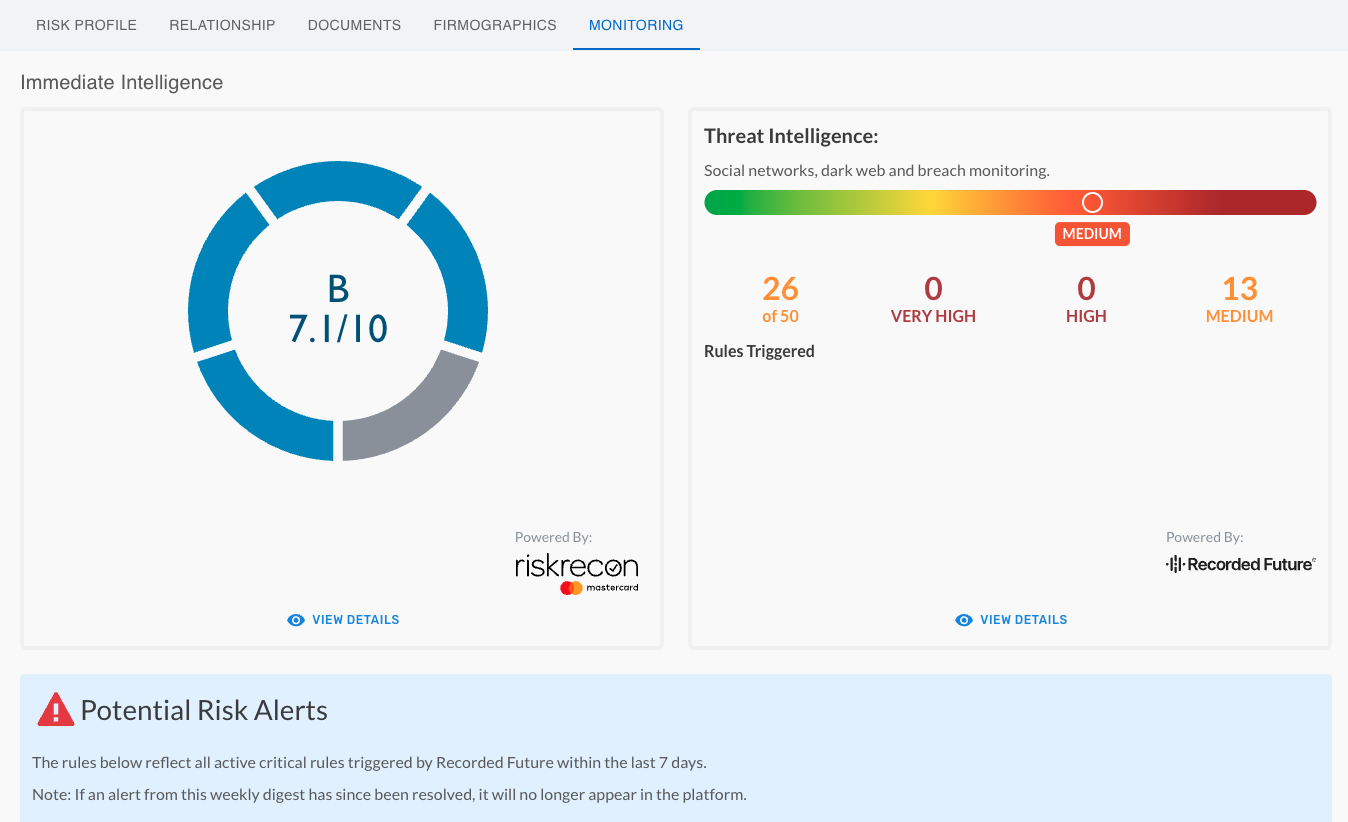This screenshot has height=822, width=1348.
Task: Click the eye icon beside Threat Intelligence VIEW DETAILS
Action: 963,620
